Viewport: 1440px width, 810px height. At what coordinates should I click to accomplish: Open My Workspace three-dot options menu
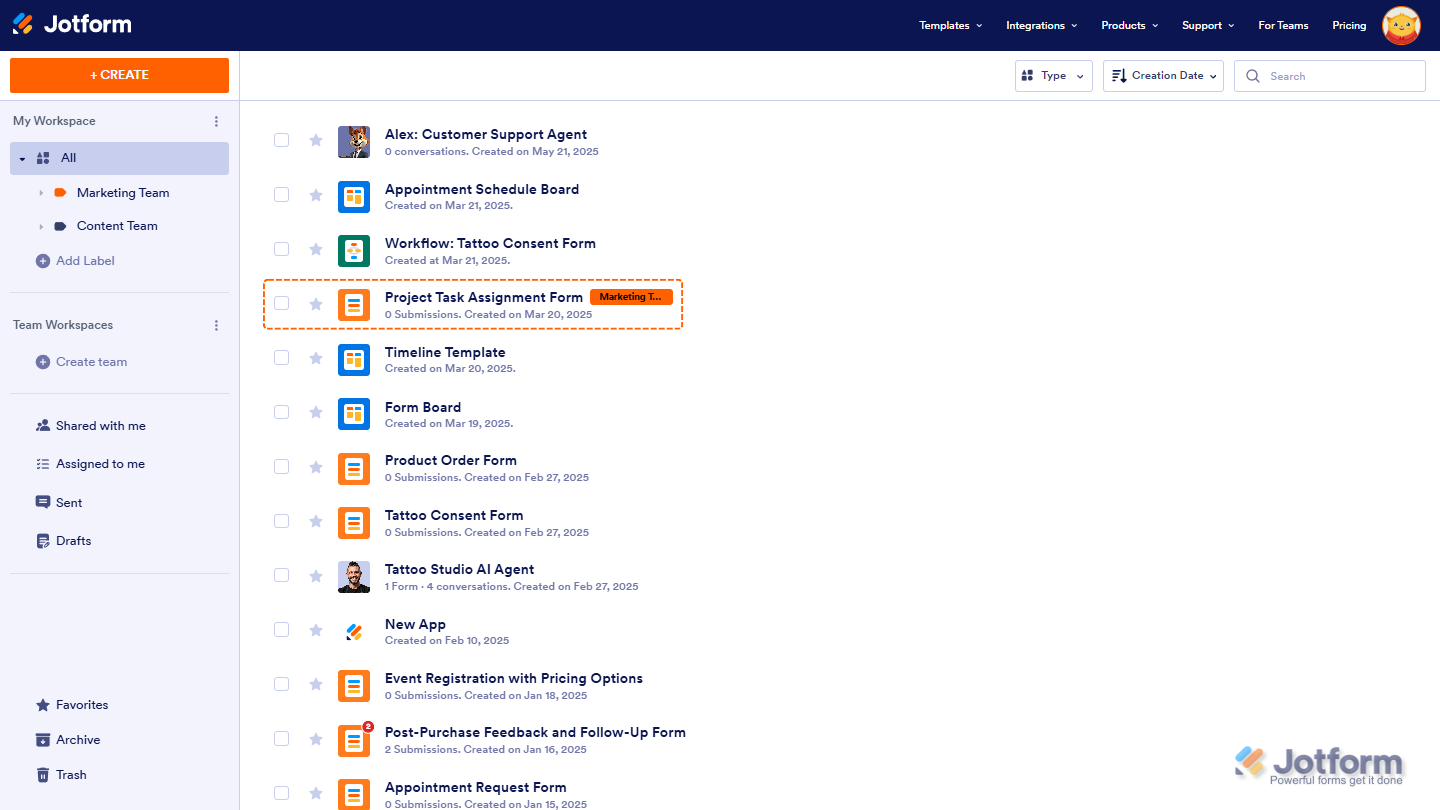tap(216, 121)
